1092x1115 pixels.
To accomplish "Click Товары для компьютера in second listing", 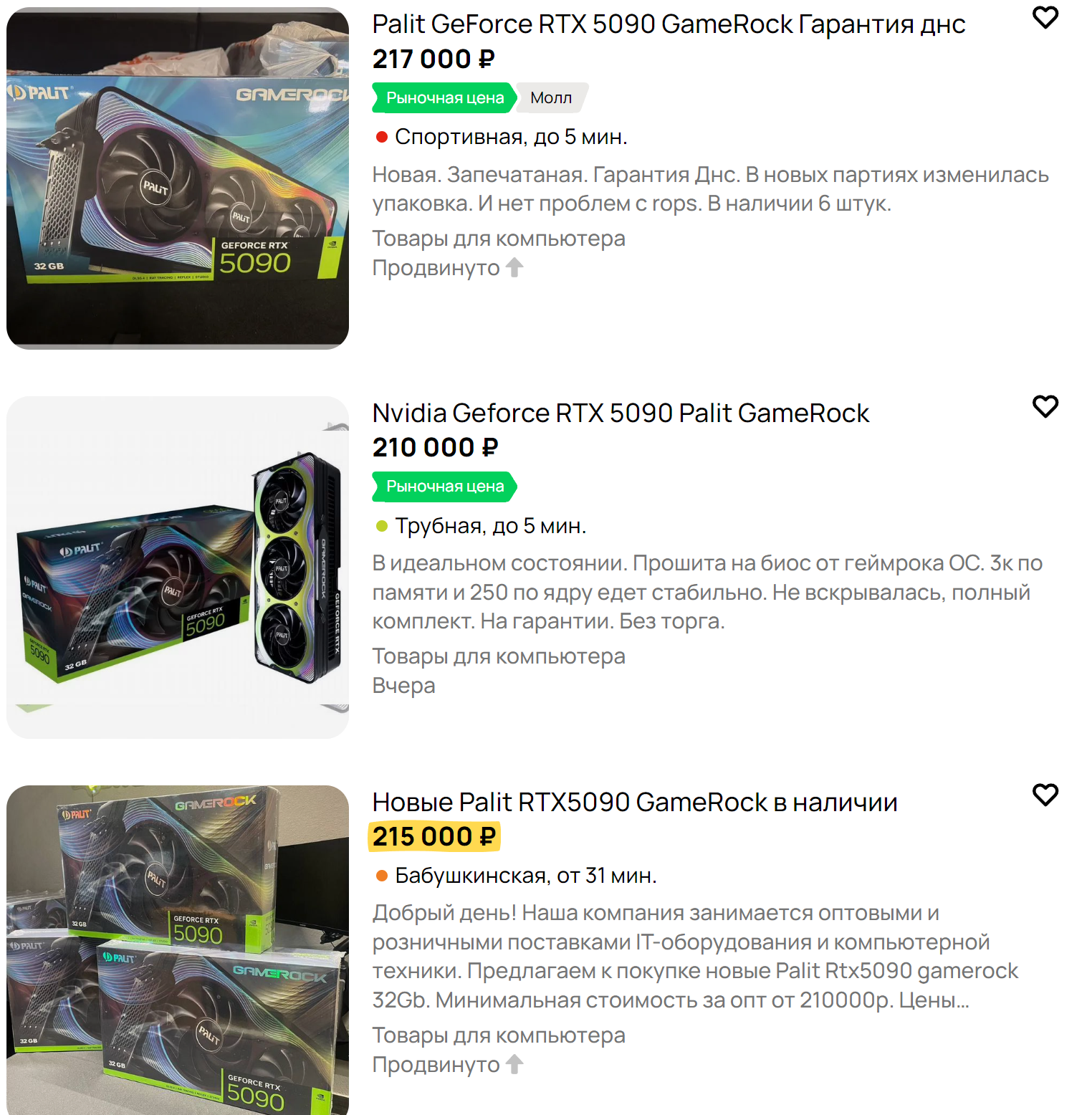I will pyautogui.click(x=499, y=656).
